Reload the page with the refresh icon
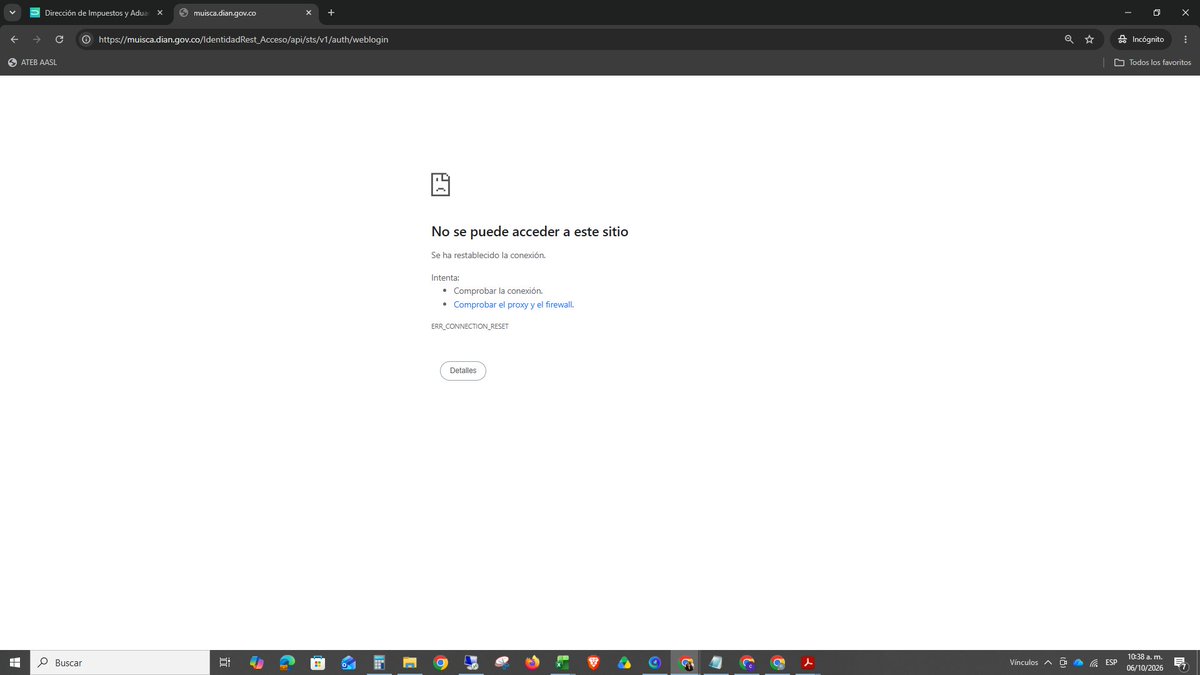 (x=59, y=39)
